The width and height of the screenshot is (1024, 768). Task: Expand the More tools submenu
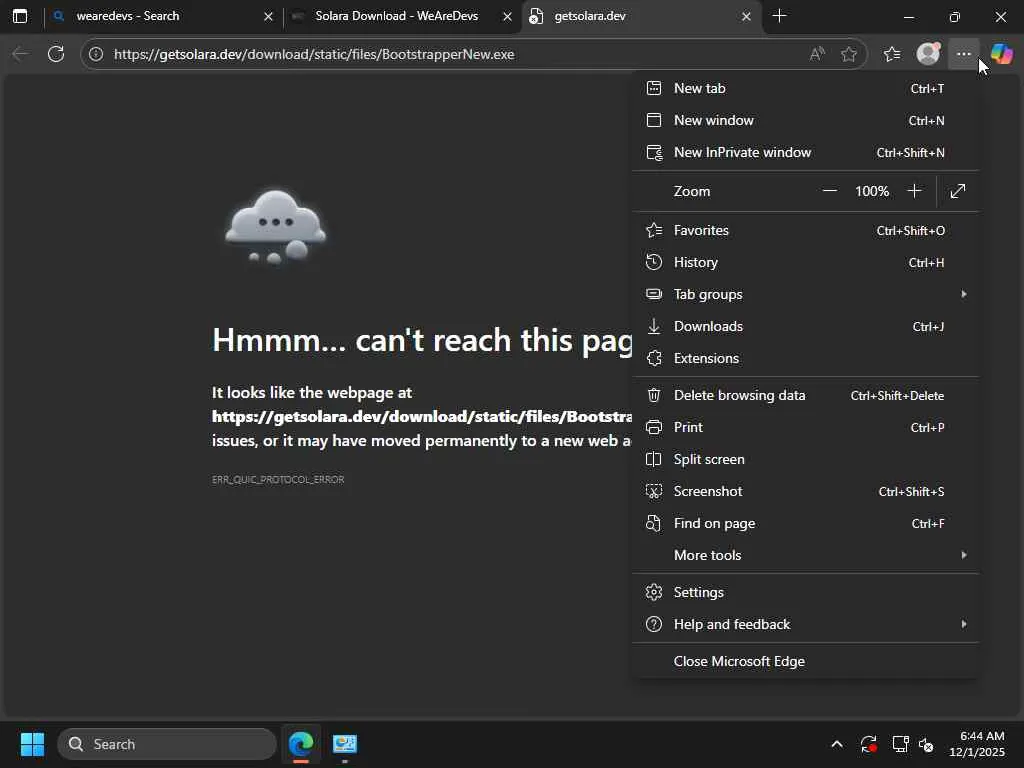point(805,555)
